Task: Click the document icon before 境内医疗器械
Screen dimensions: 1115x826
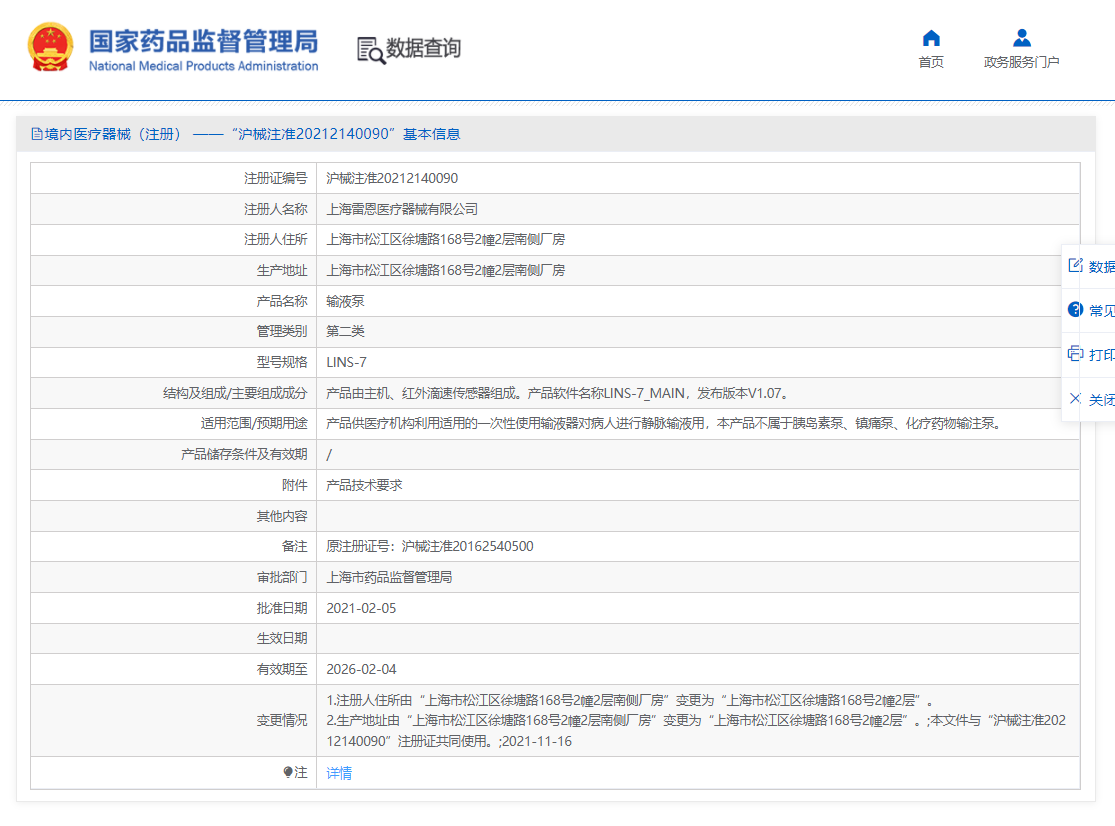Action: (36, 134)
